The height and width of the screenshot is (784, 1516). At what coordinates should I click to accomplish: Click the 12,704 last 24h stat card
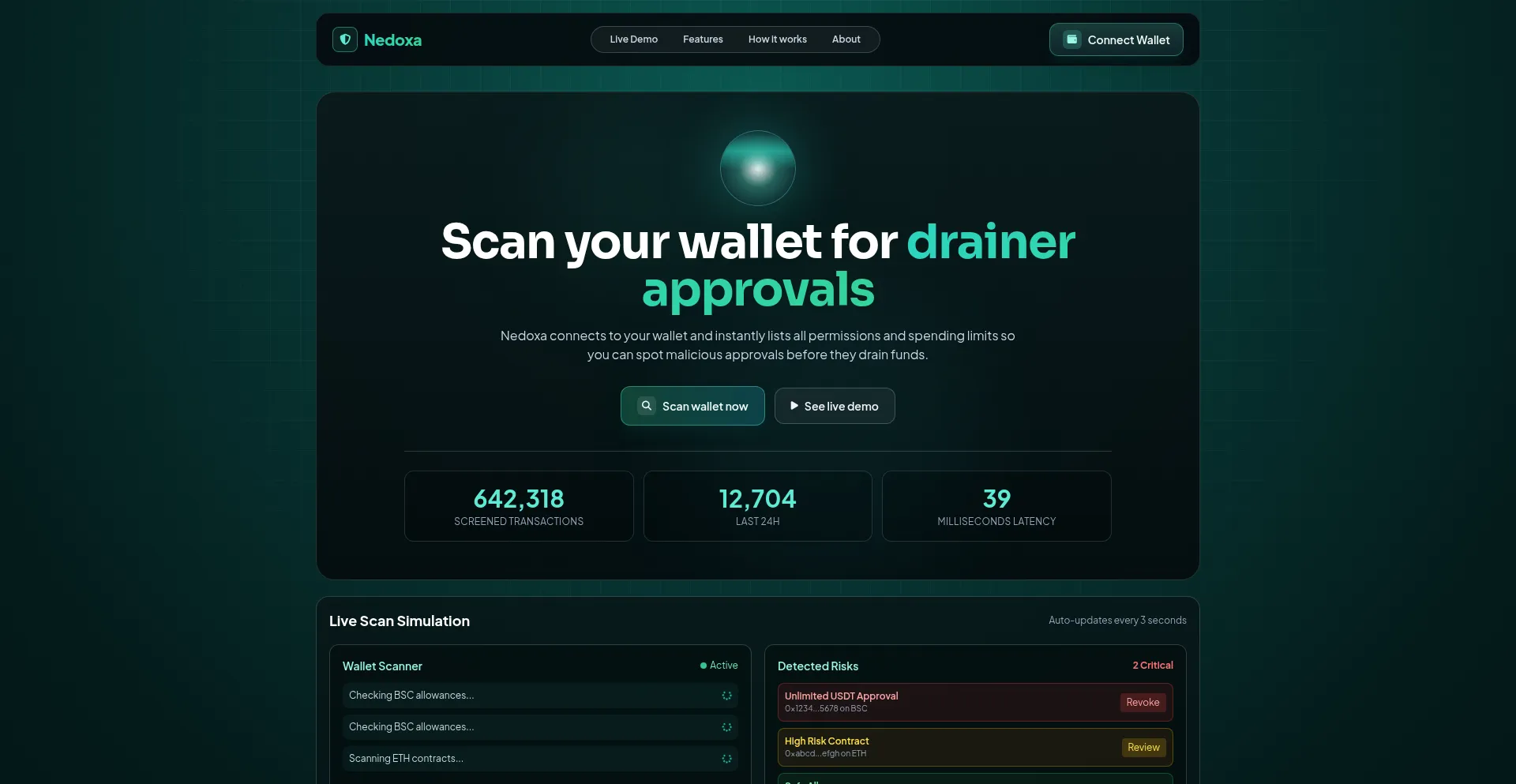758,506
